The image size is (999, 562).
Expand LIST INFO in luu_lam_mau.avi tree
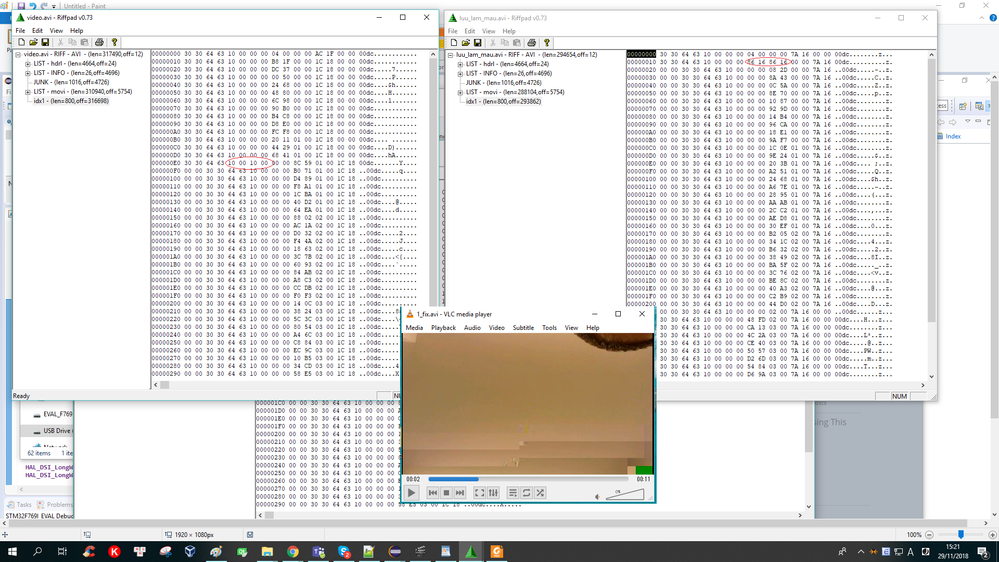pos(460,74)
